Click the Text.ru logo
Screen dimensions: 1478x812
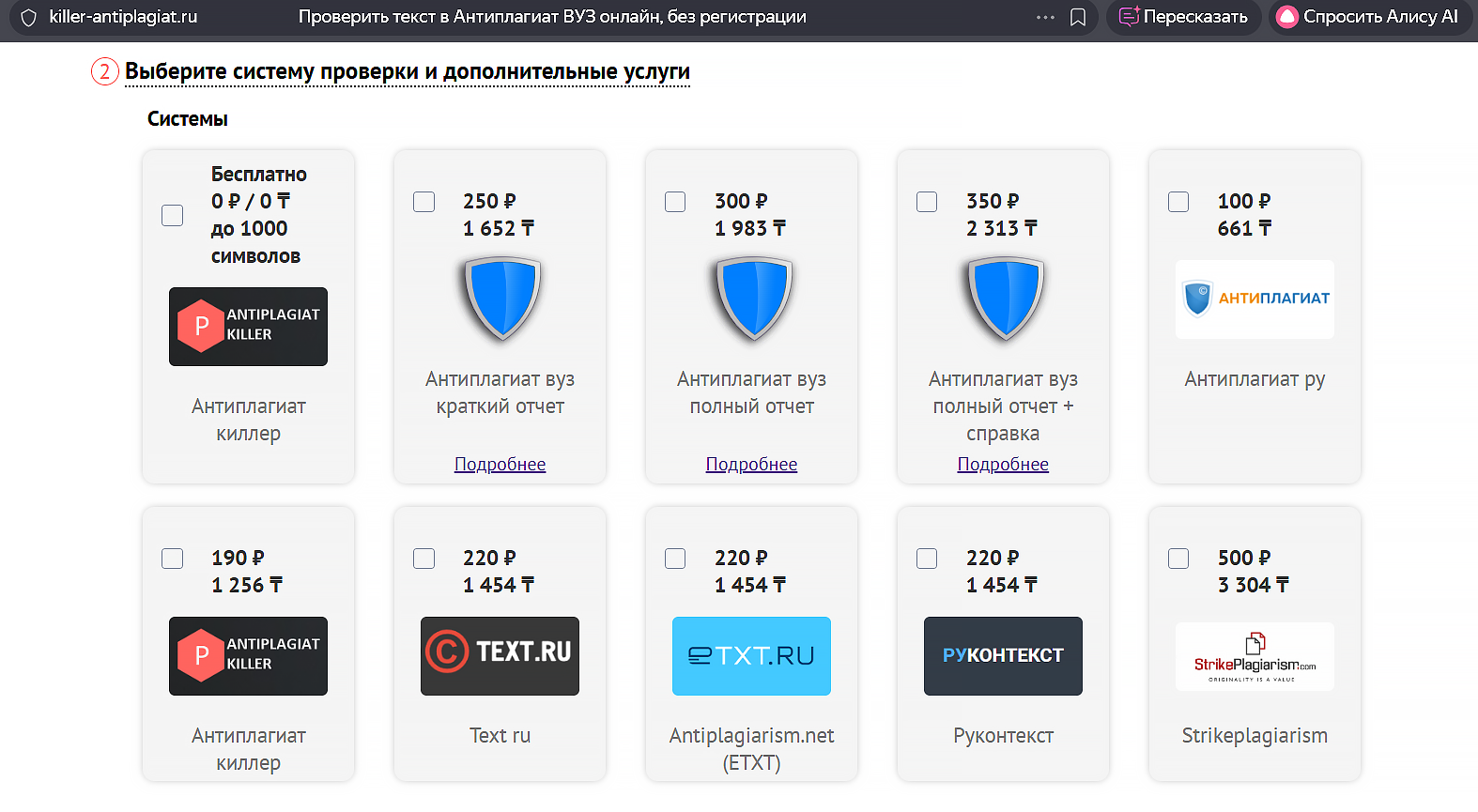pyautogui.click(x=499, y=655)
